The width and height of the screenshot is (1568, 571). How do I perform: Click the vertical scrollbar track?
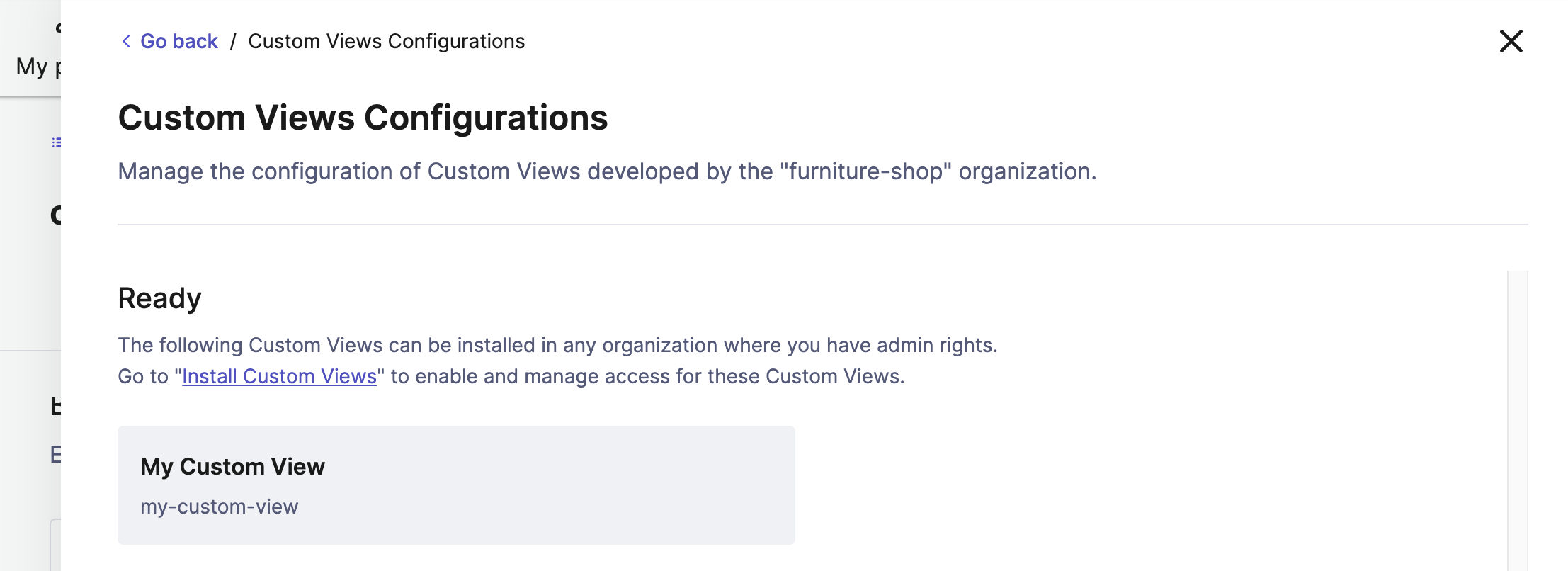1518,418
